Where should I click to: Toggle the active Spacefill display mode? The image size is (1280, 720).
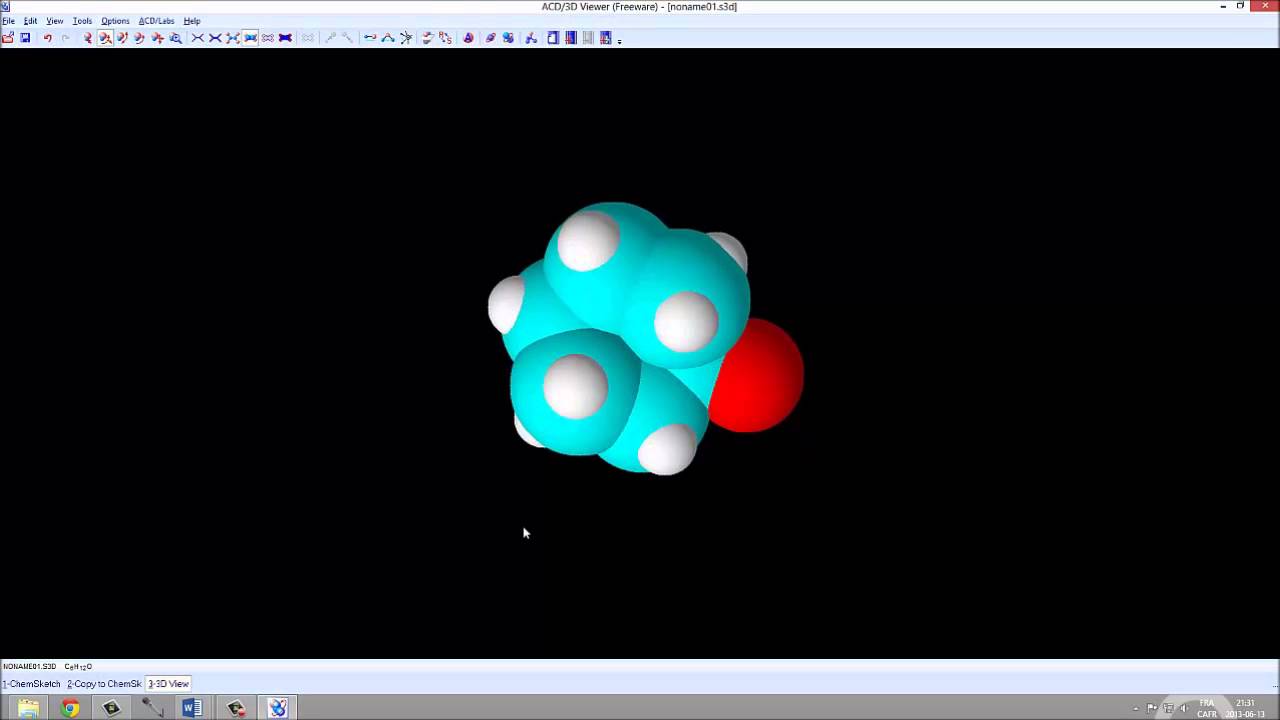250,38
